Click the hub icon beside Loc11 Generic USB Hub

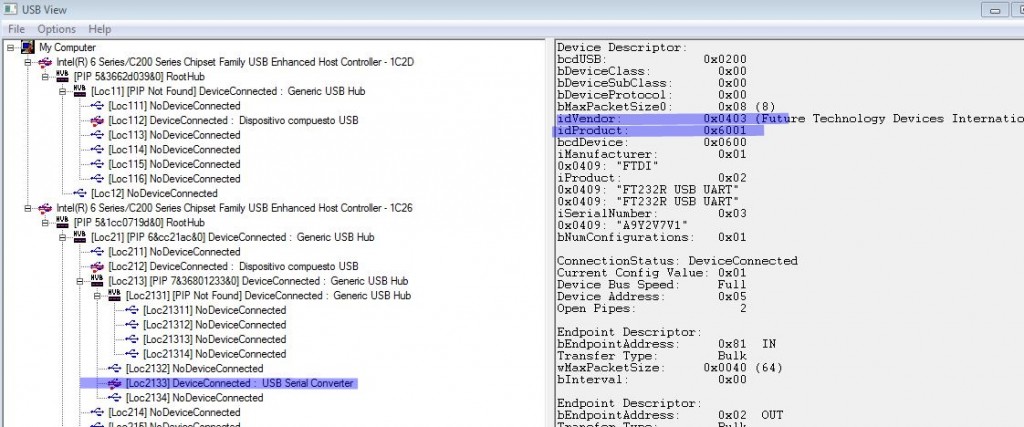point(79,91)
